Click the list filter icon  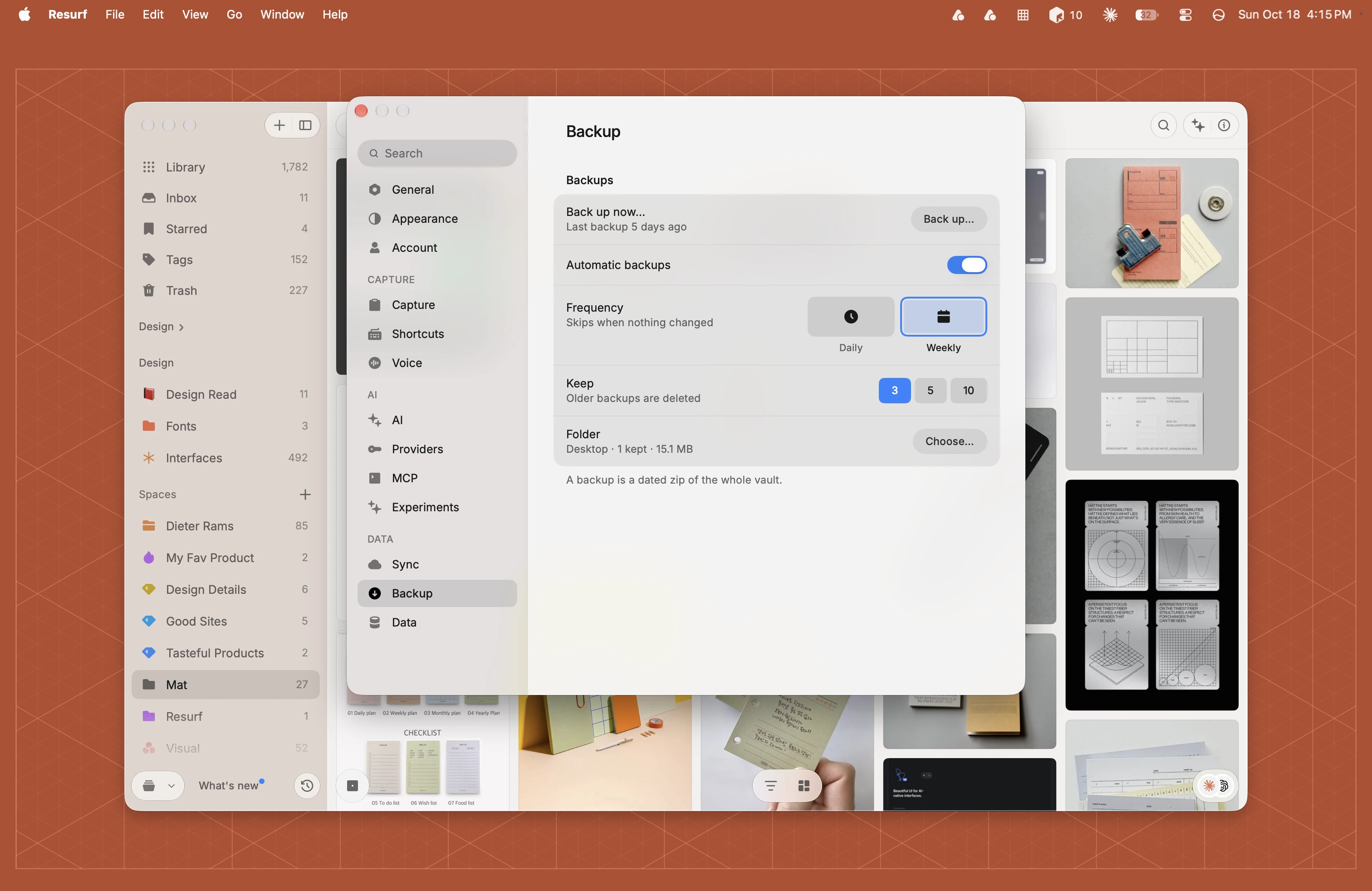click(x=771, y=786)
